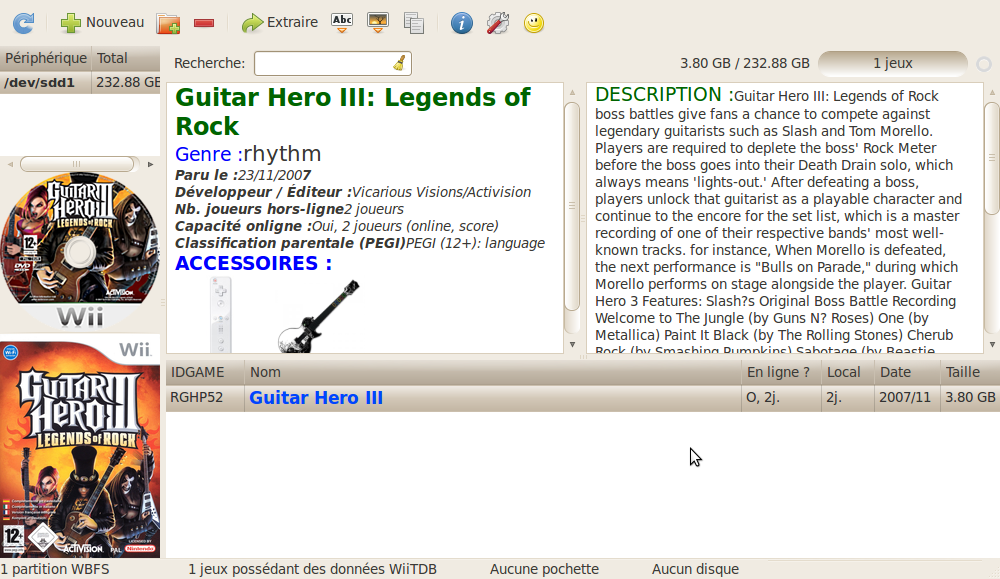Screen dimensions: 1000x579
Task: Sort by Nom column header
Action: click(x=492, y=372)
